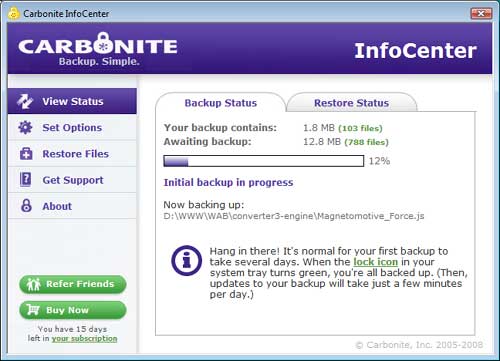Image resolution: width=500 pixels, height=361 pixels.
Task: Click the InfoCenter header title
Action: [x=415, y=51]
